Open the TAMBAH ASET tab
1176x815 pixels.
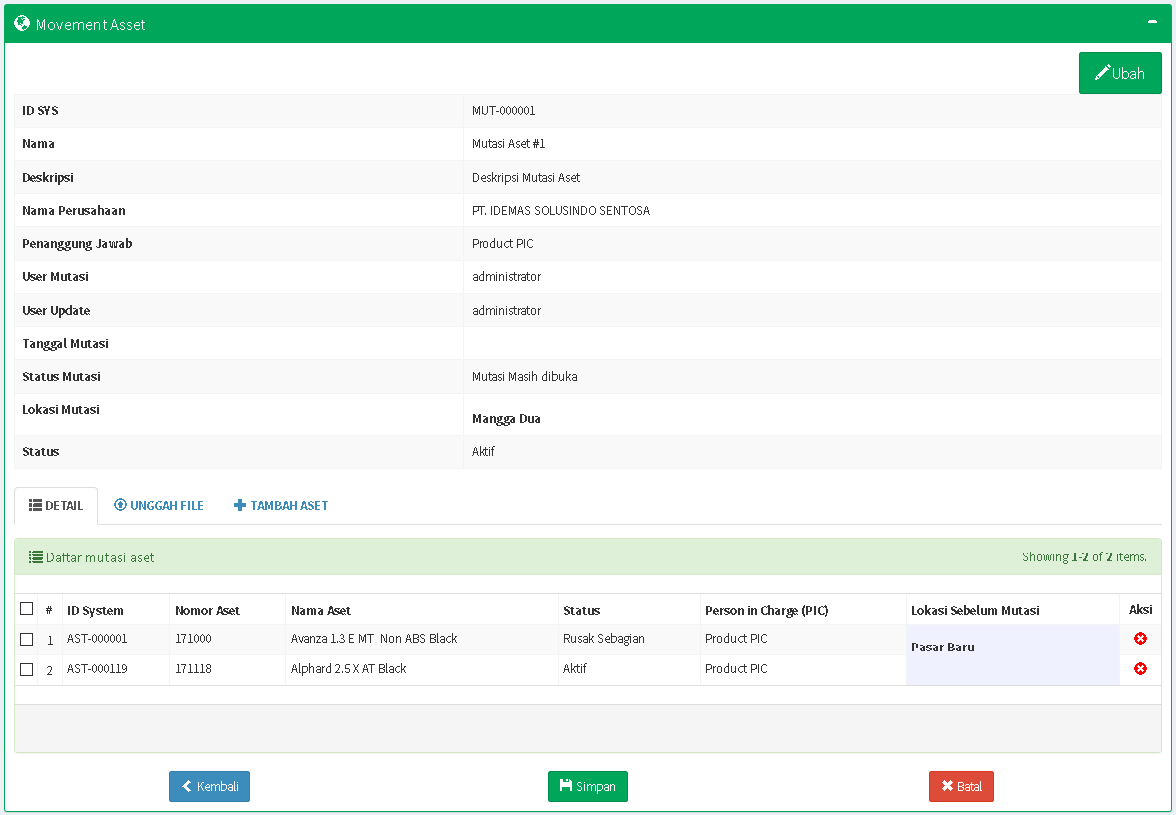[281, 506]
